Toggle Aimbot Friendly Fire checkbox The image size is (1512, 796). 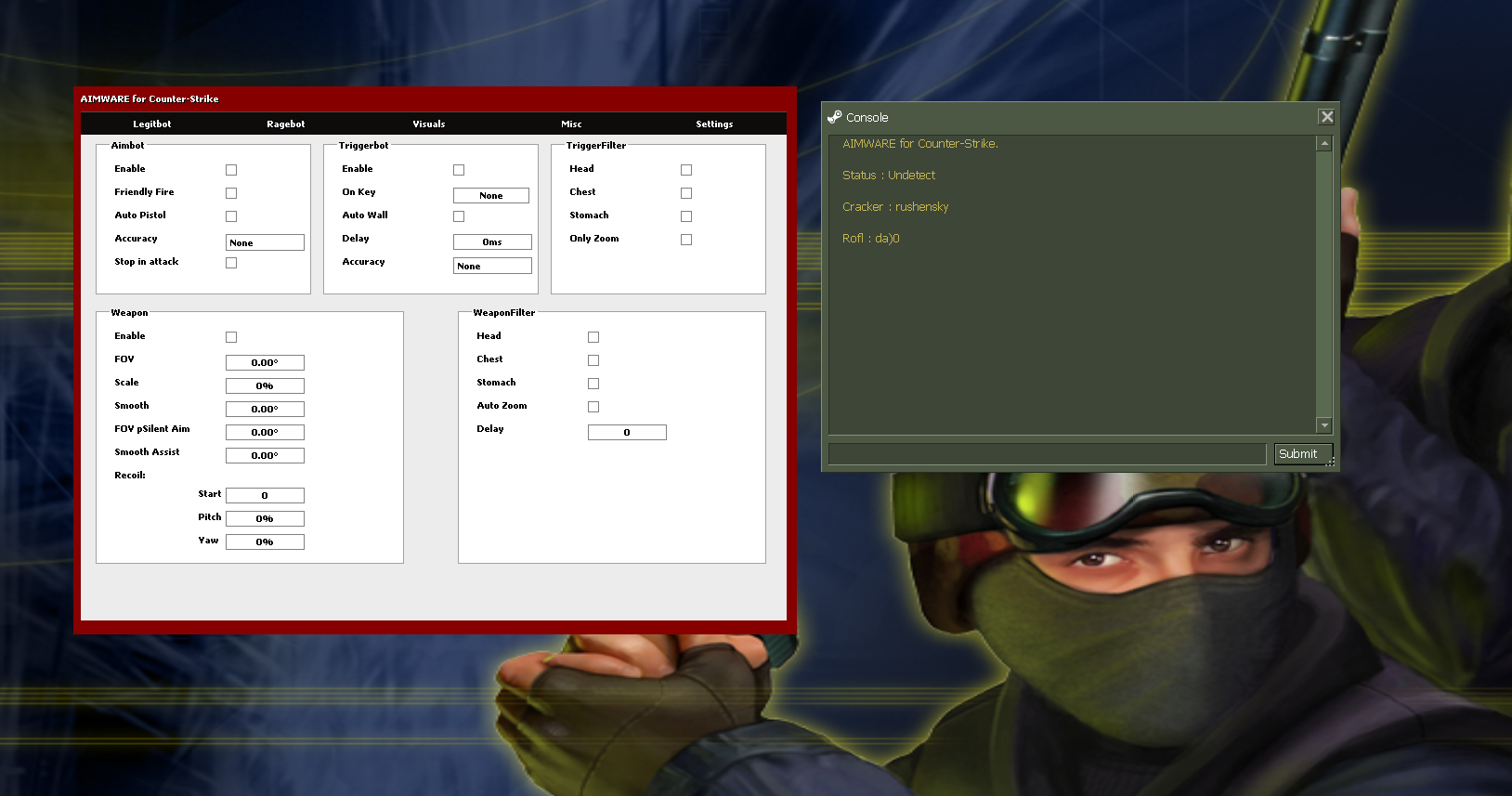tap(231, 193)
